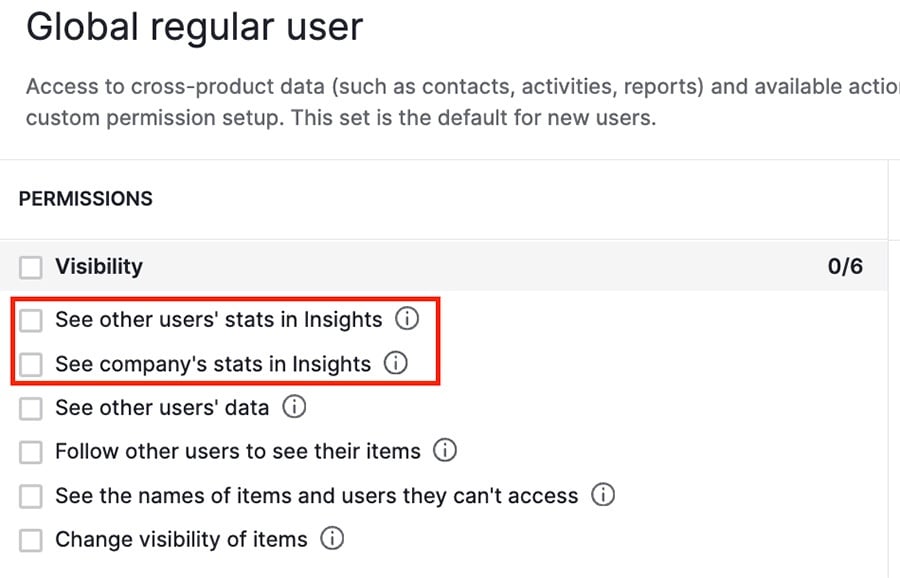Enable Follow other users to see their items

tap(30, 451)
